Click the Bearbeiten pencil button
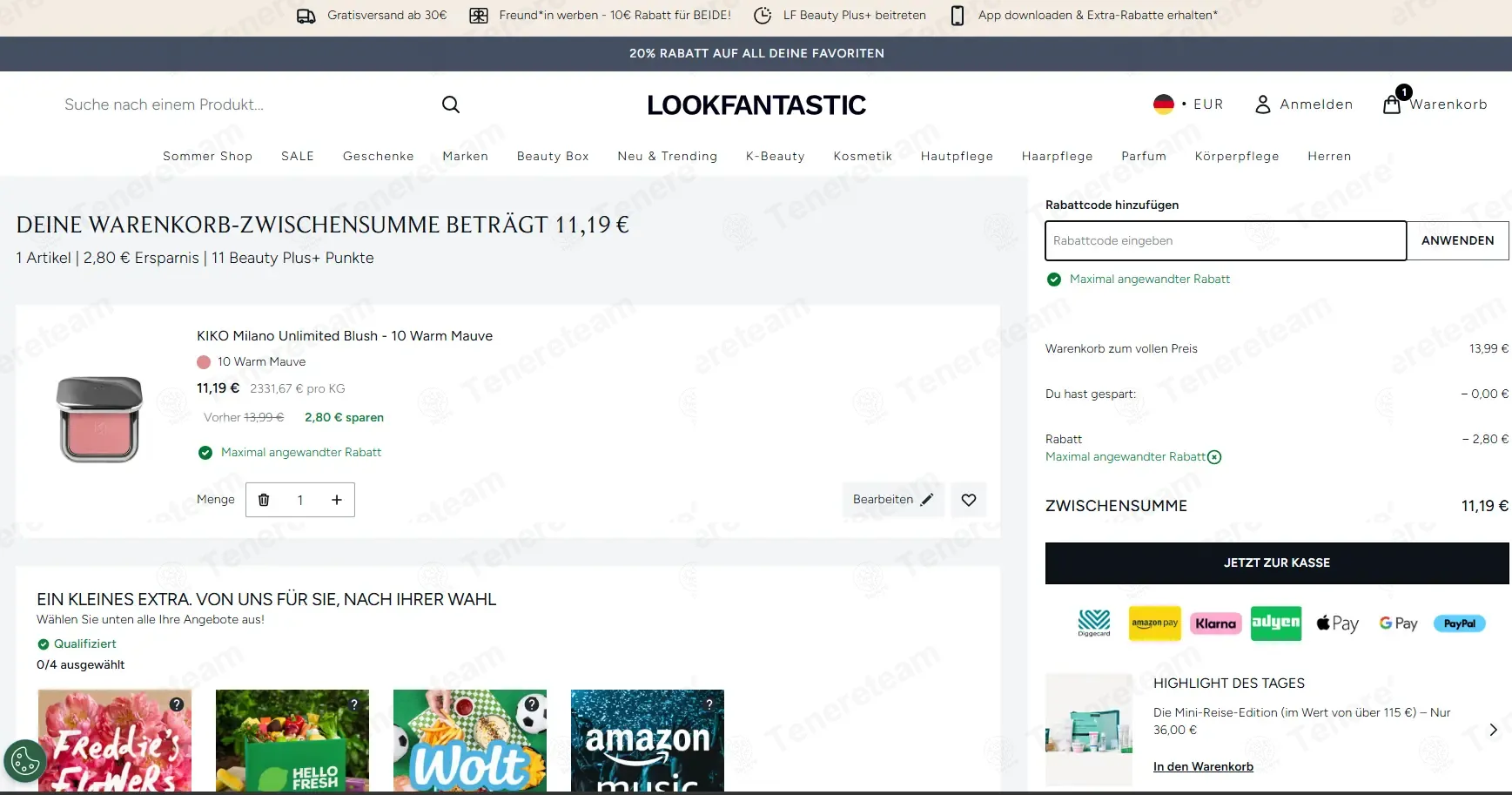 point(893,500)
